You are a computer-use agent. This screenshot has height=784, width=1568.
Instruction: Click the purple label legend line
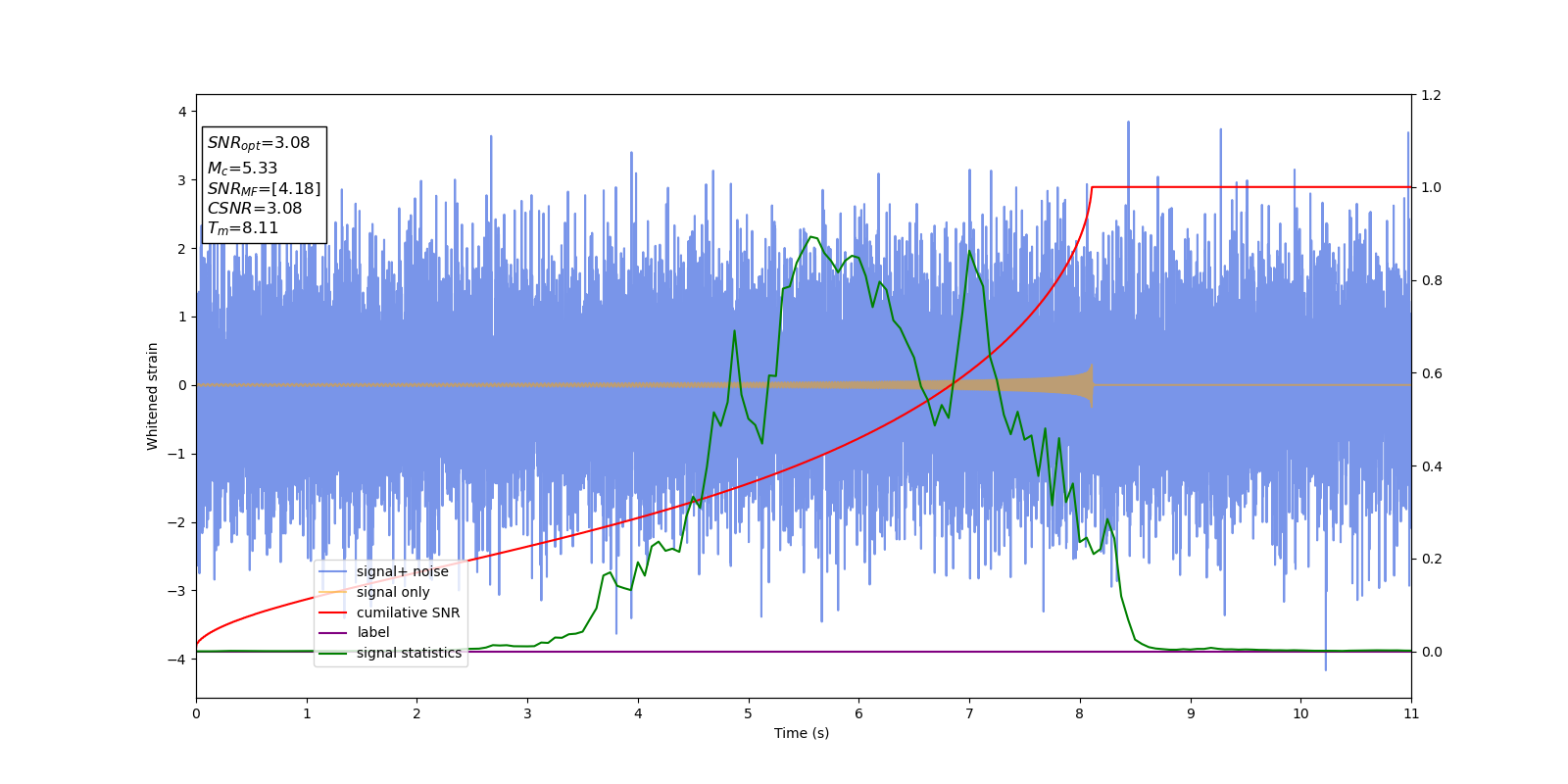(333, 633)
